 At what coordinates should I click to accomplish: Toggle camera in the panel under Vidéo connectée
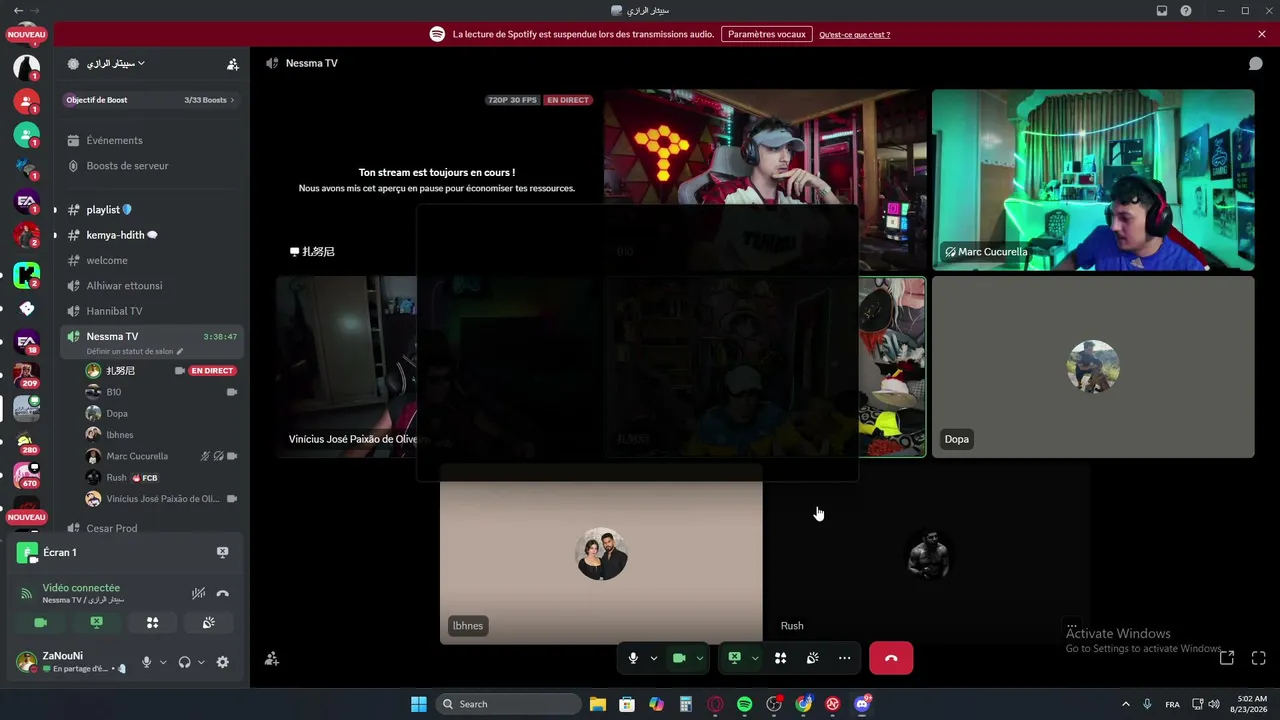pos(40,622)
